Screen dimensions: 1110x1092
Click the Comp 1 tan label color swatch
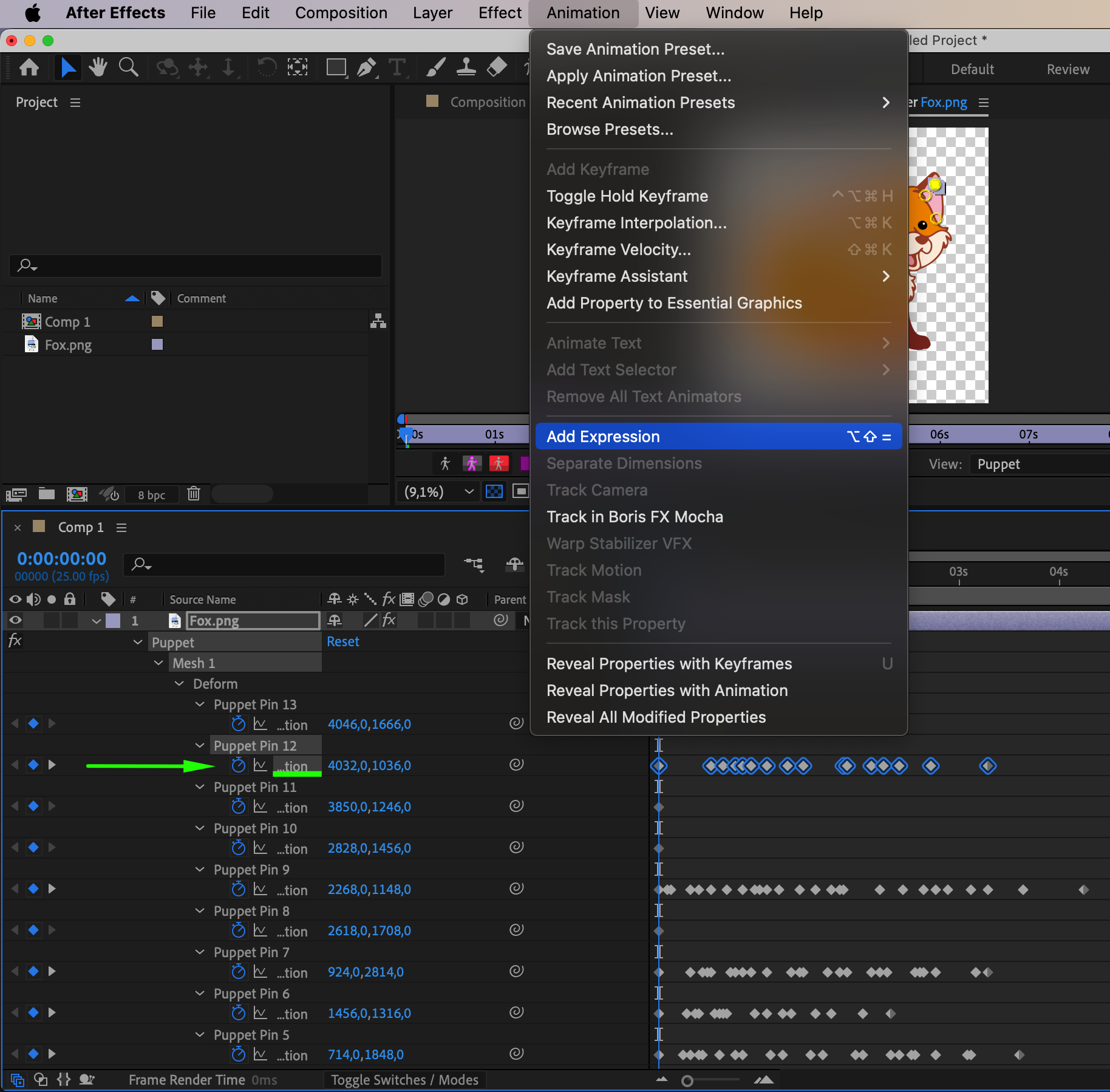pos(157,321)
